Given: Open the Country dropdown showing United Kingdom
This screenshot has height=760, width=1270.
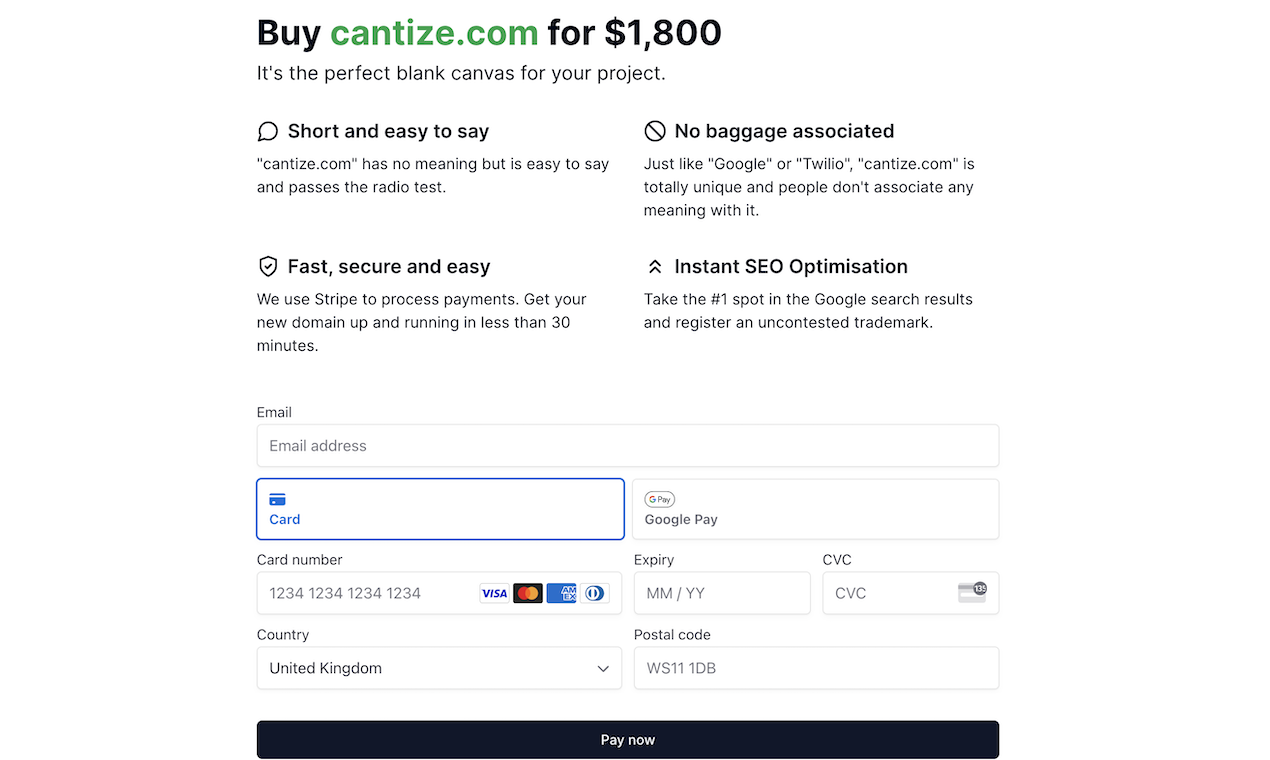Looking at the screenshot, I should tap(439, 668).
